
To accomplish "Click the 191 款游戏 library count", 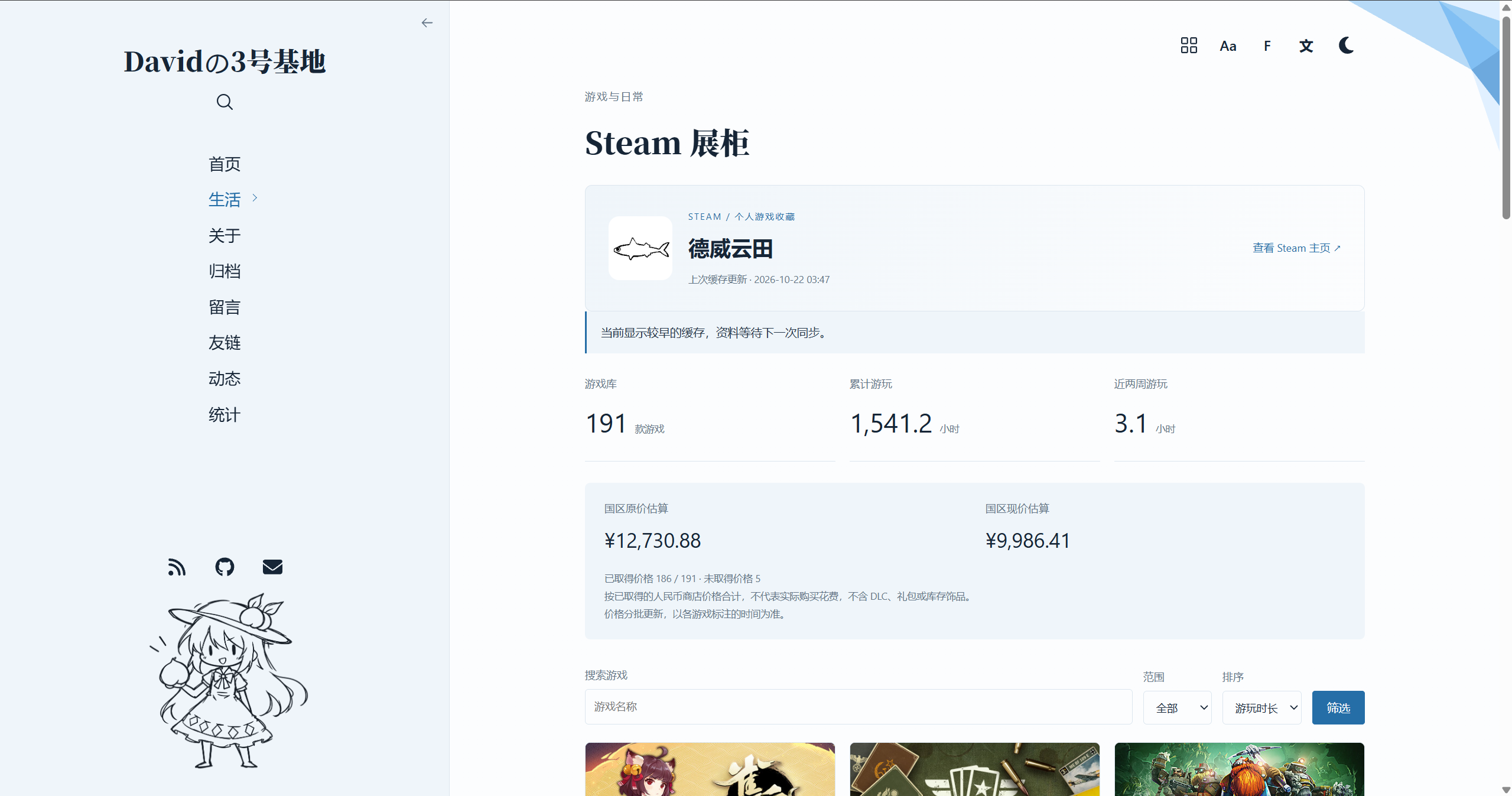I will [x=625, y=424].
